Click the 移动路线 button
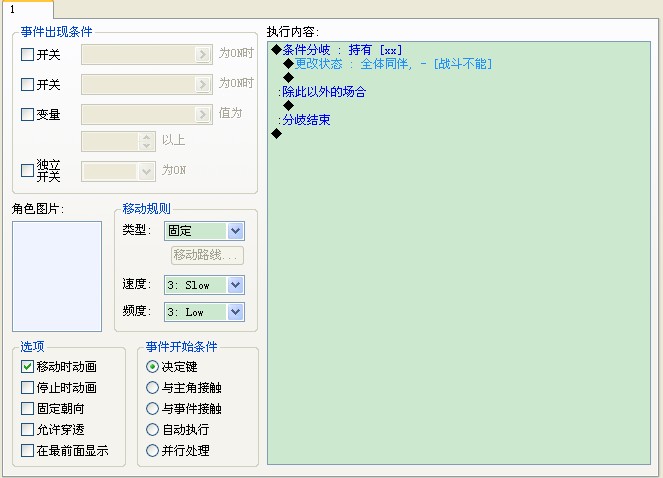The width and height of the screenshot is (663, 478). (207, 255)
